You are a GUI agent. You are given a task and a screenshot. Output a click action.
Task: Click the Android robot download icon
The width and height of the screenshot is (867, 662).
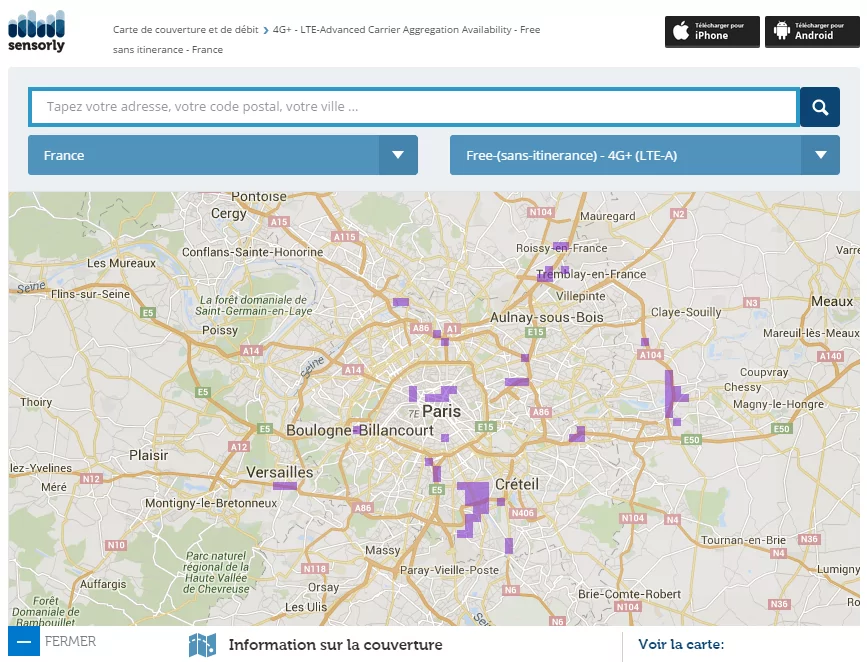point(781,31)
